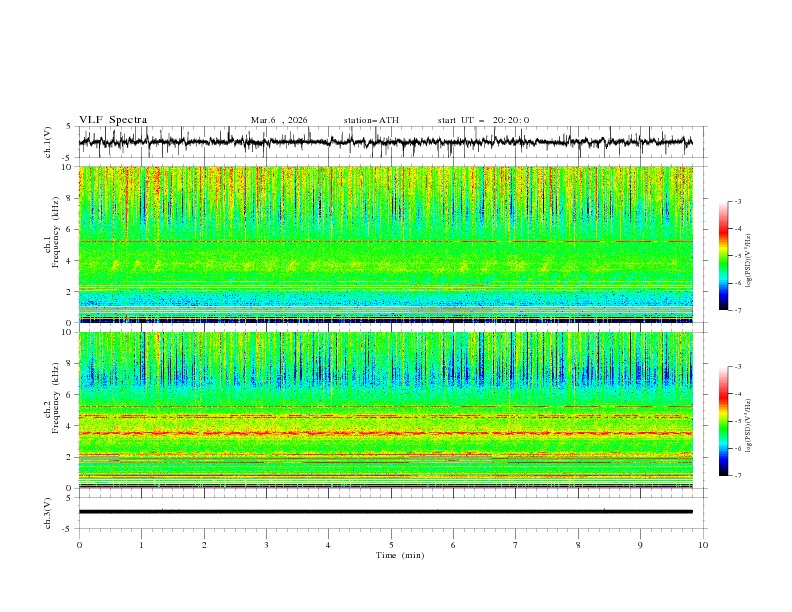Click the red 3.5 kHz band in ch.2 spectrogram
Viewport: 792px width, 612px height.
tap(386, 433)
